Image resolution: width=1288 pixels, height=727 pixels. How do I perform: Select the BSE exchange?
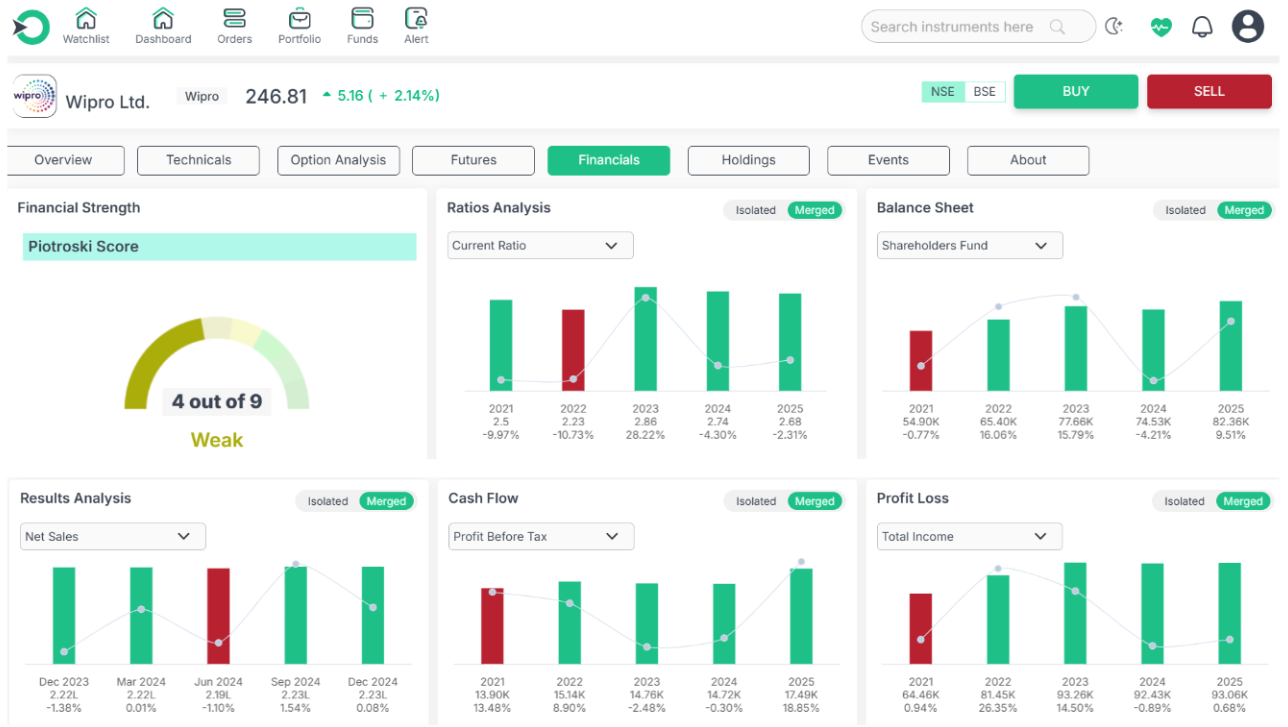(985, 91)
